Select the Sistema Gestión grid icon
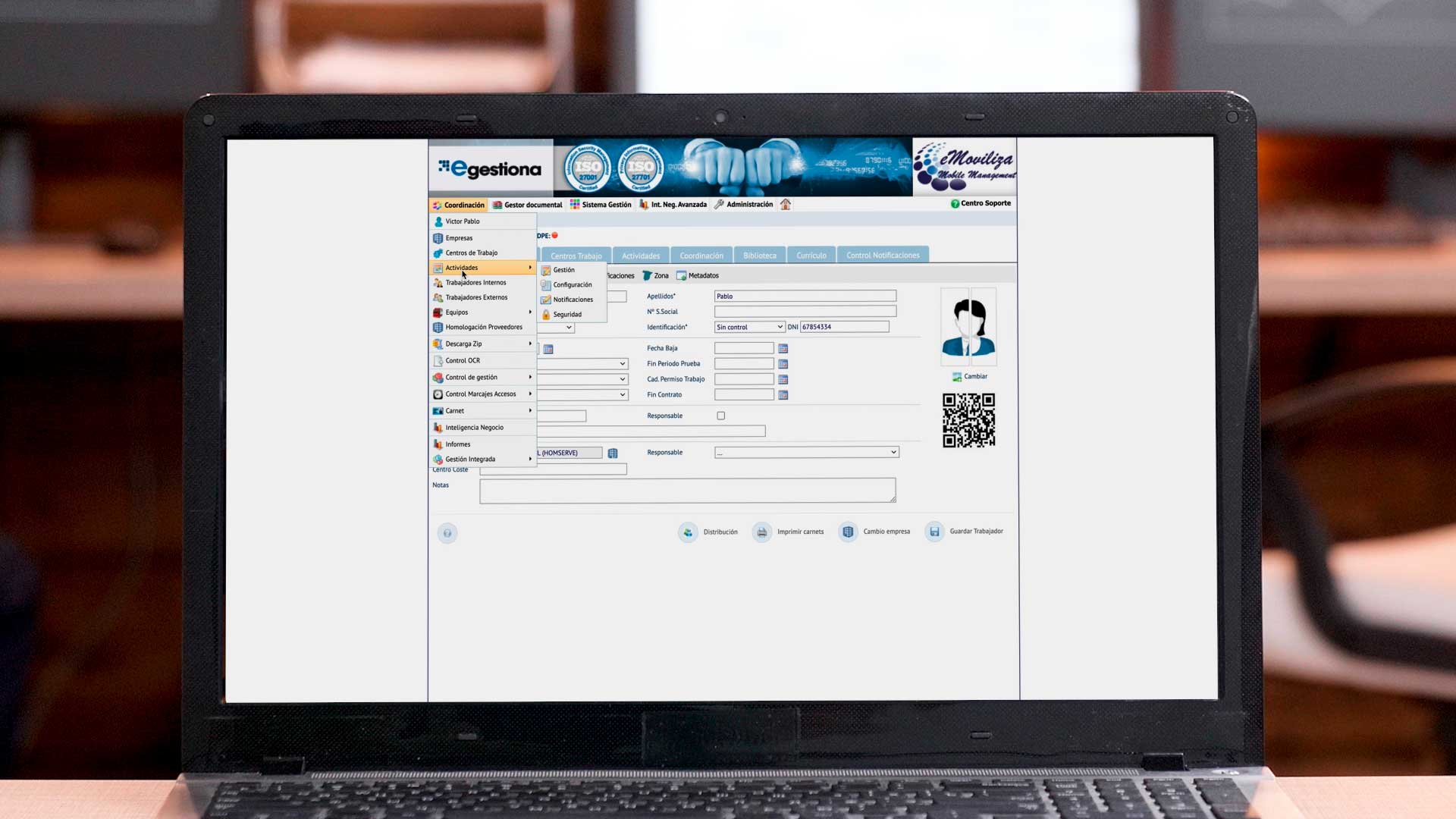This screenshot has height=819, width=1456. 575,205
